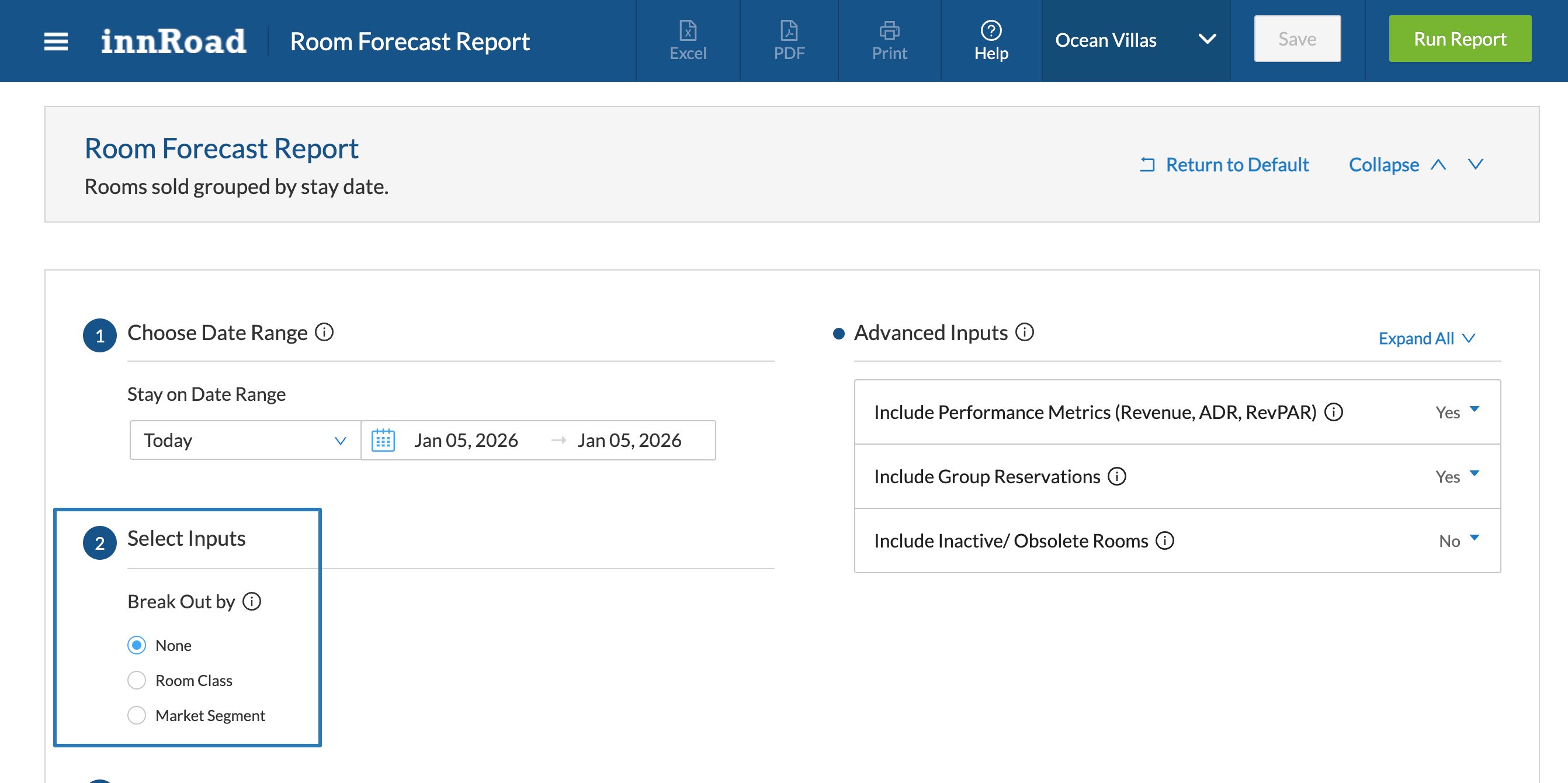Image resolution: width=1568 pixels, height=783 pixels.
Task: Export report to Excel
Action: point(687,40)
